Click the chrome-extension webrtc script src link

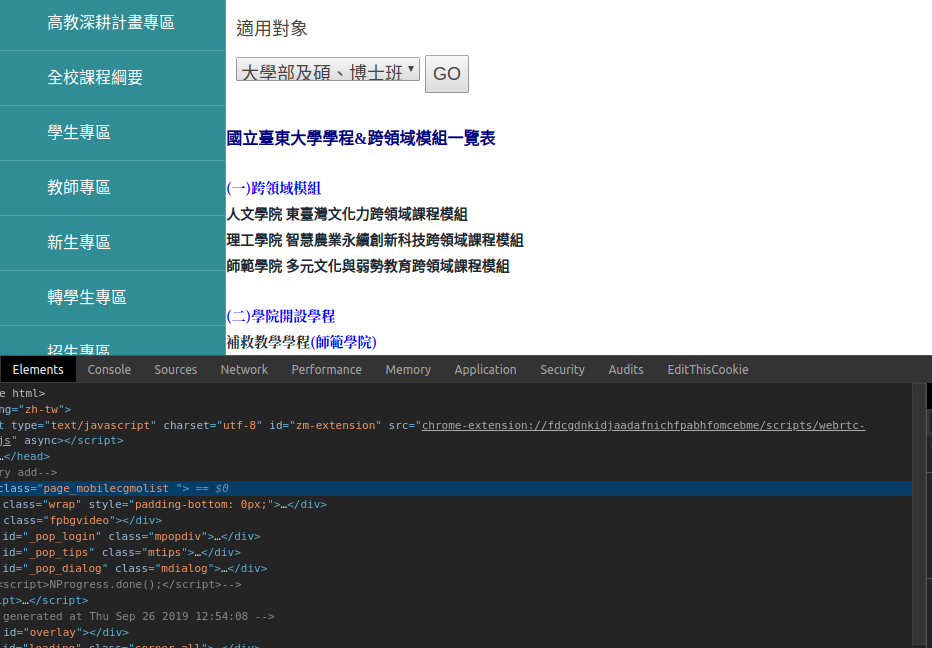pos(643,426)
